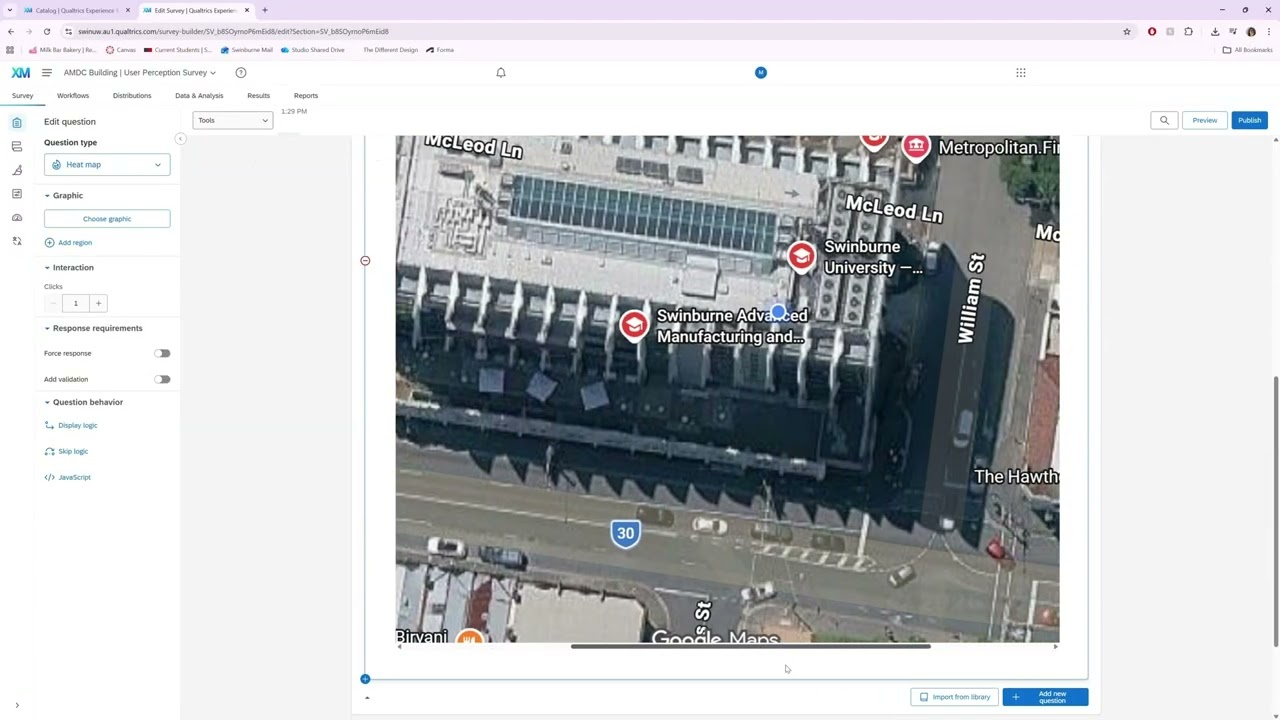Click Add new question

point(1045,697)
